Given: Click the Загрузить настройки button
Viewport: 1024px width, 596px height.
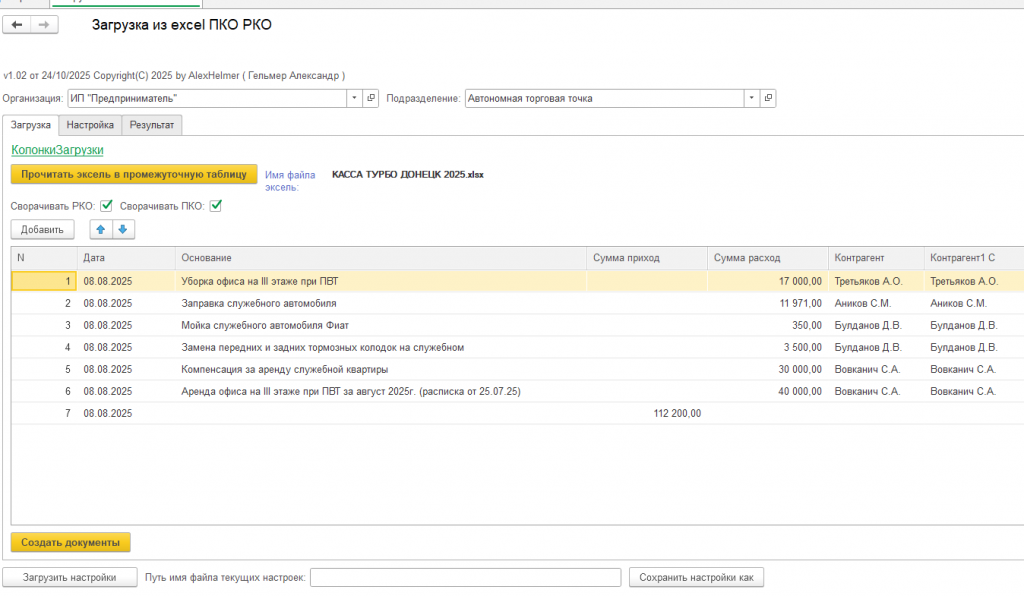Looking at the screenshot, I should [x=70, y=577].
